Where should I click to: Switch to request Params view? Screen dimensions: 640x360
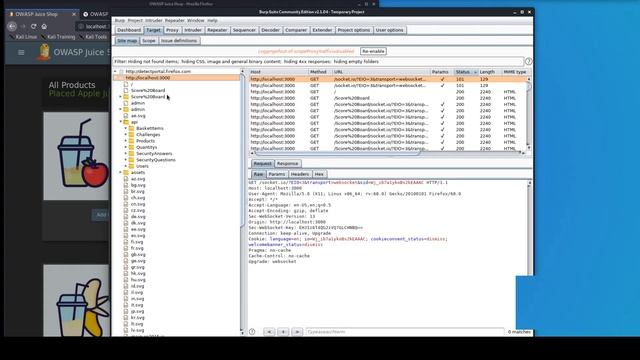(277, 174)
